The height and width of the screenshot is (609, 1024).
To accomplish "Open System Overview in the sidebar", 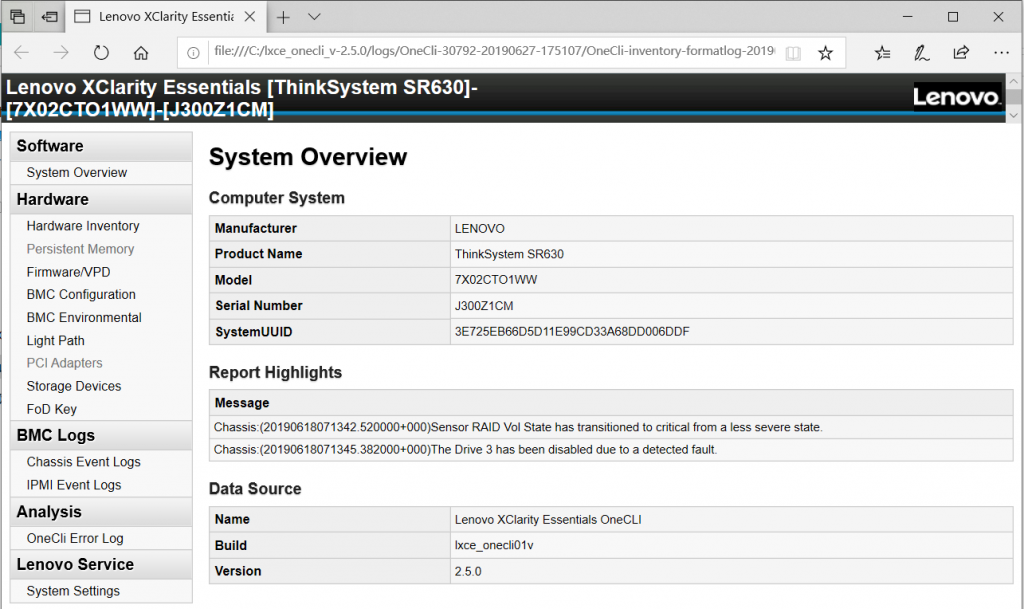I will [76, 172].
